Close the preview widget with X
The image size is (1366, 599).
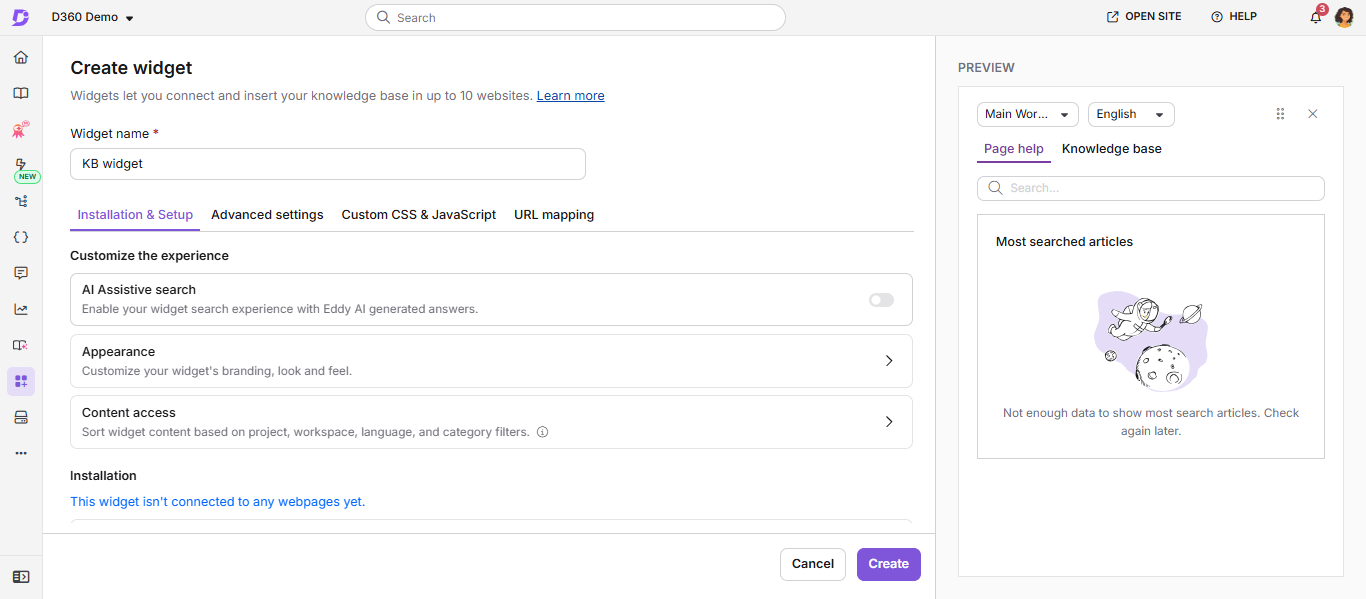pyautogui.click(x=1313, y=114)
